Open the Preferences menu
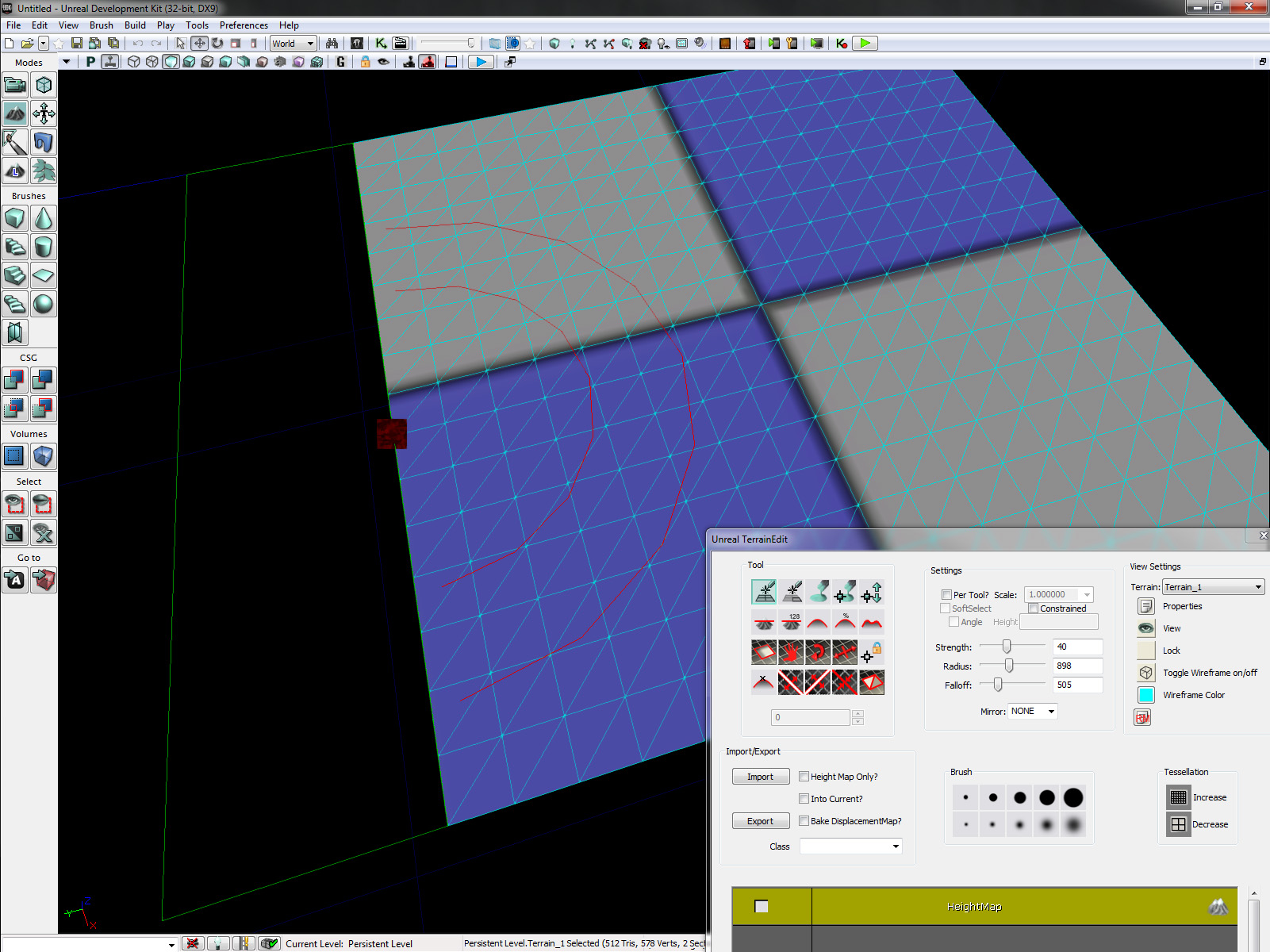The image size is (1270, 952). 244,25
